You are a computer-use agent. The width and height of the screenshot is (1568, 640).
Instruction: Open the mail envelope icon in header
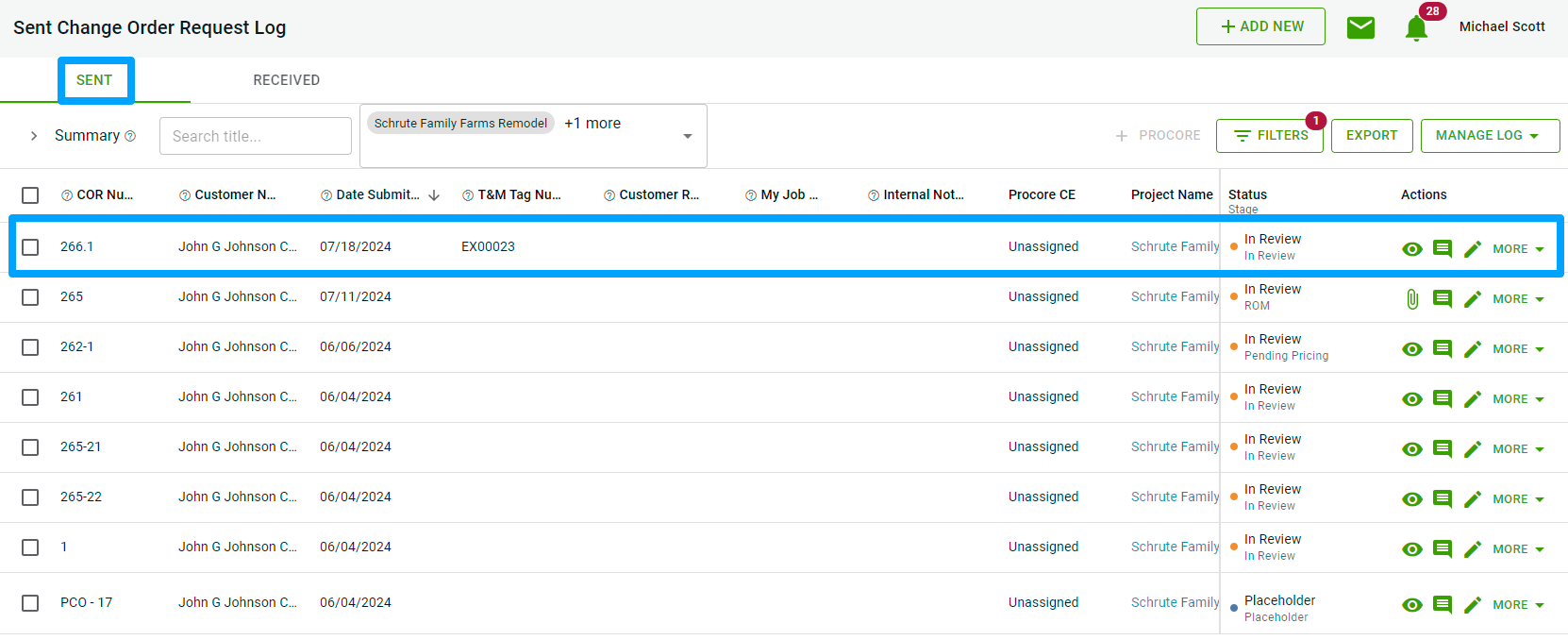(1360, 27)
